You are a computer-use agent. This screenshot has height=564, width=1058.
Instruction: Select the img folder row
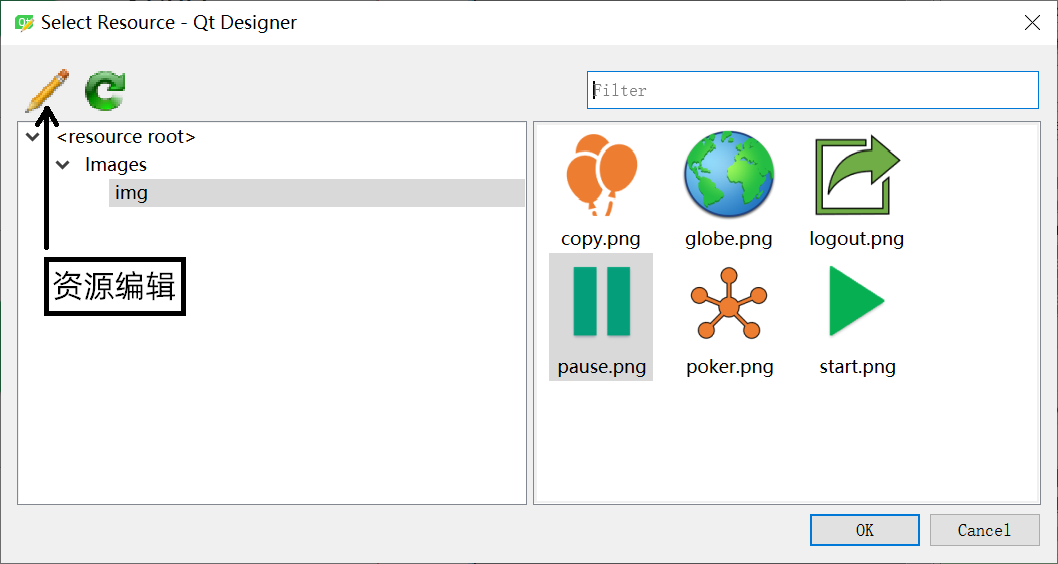pos(316,193)
